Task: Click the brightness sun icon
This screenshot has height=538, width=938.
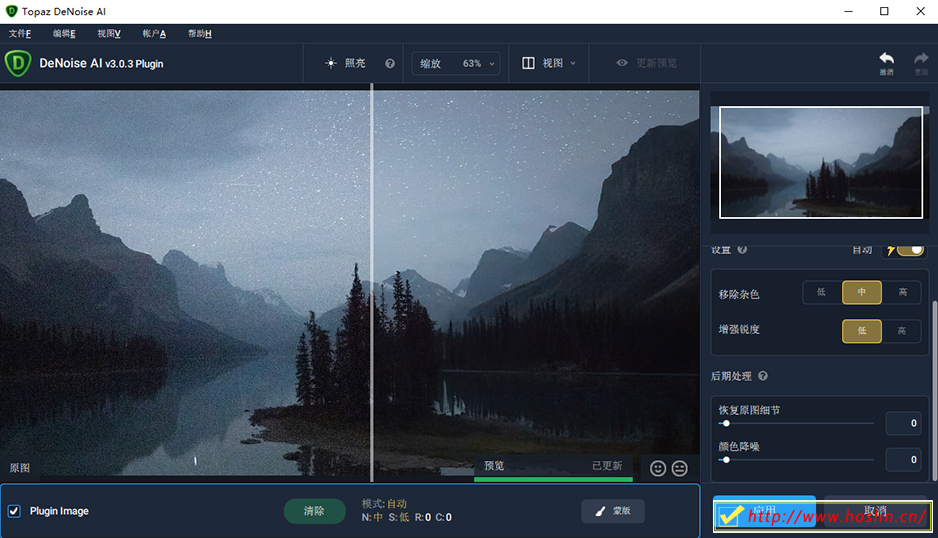Action: (x=330, y=63)
